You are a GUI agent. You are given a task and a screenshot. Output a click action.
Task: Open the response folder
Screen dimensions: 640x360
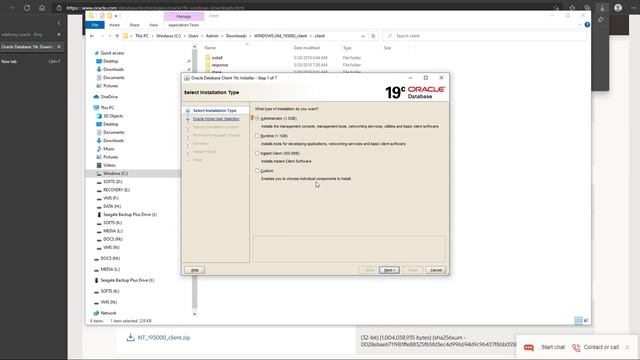coord(219,65)
